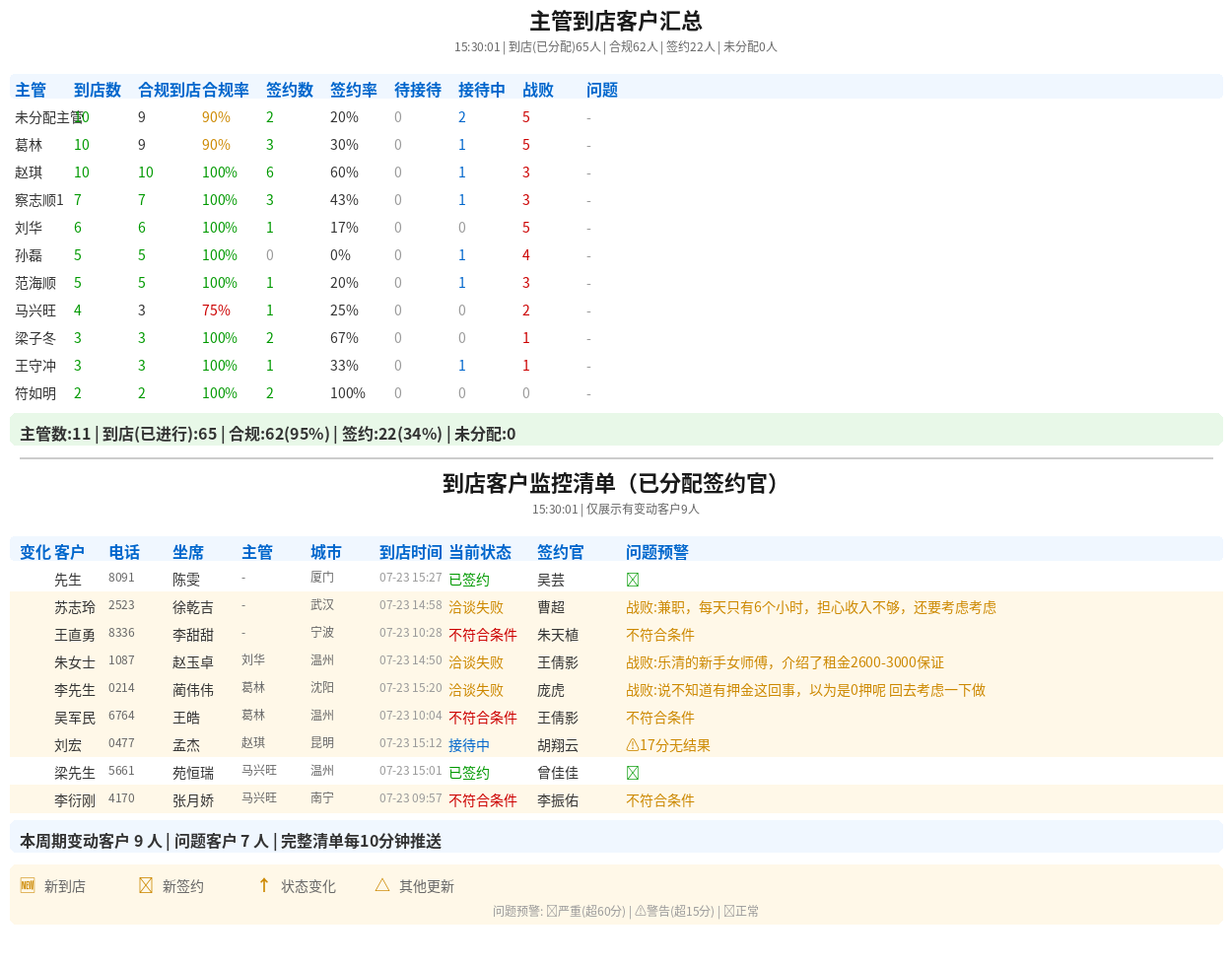Select customer 李先生 in monitoring list
This screenshot has height=966, width=1232.
click(75, 690)
